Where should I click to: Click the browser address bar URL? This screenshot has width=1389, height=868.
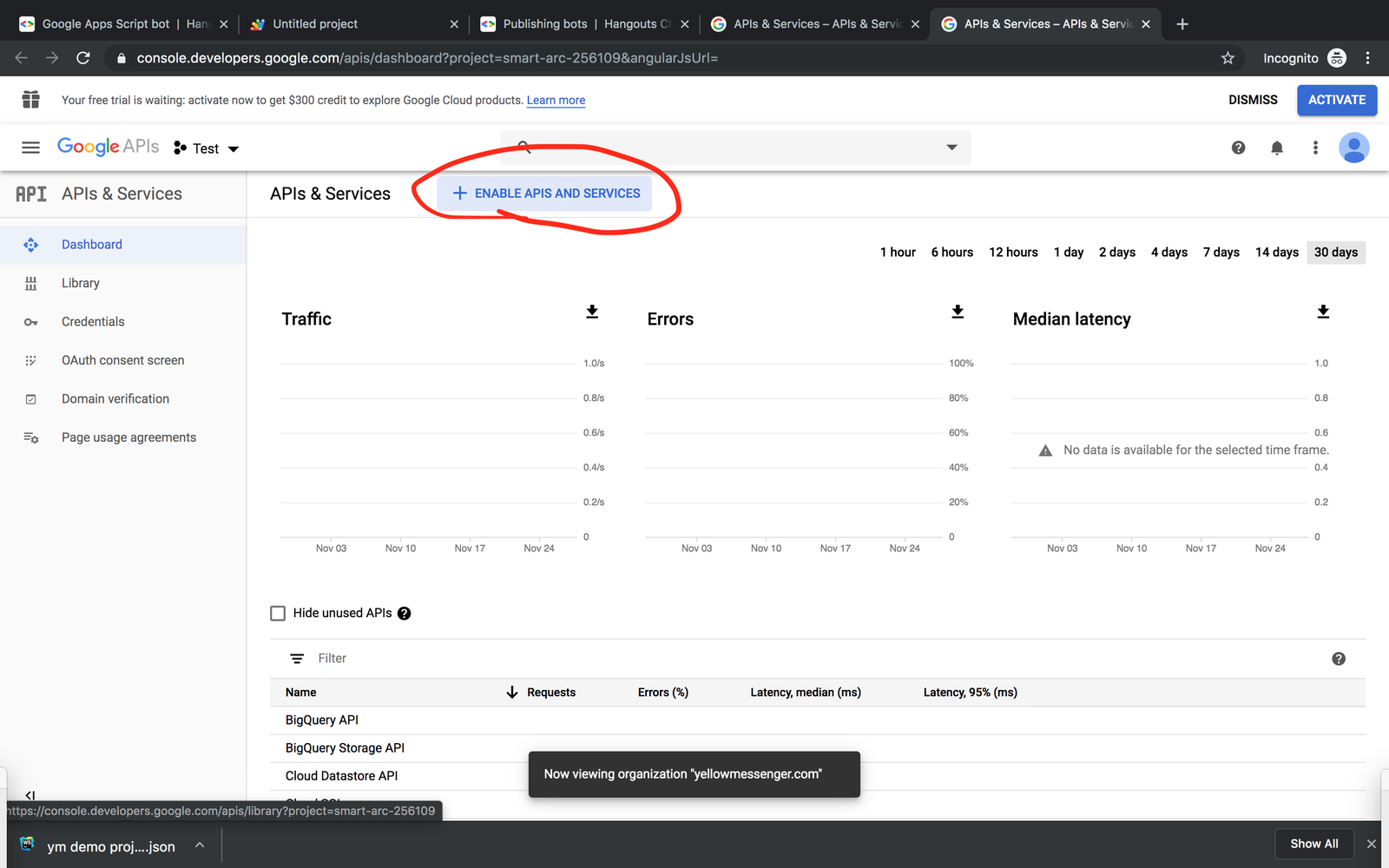pyautogui.click(x=427, y=58)
